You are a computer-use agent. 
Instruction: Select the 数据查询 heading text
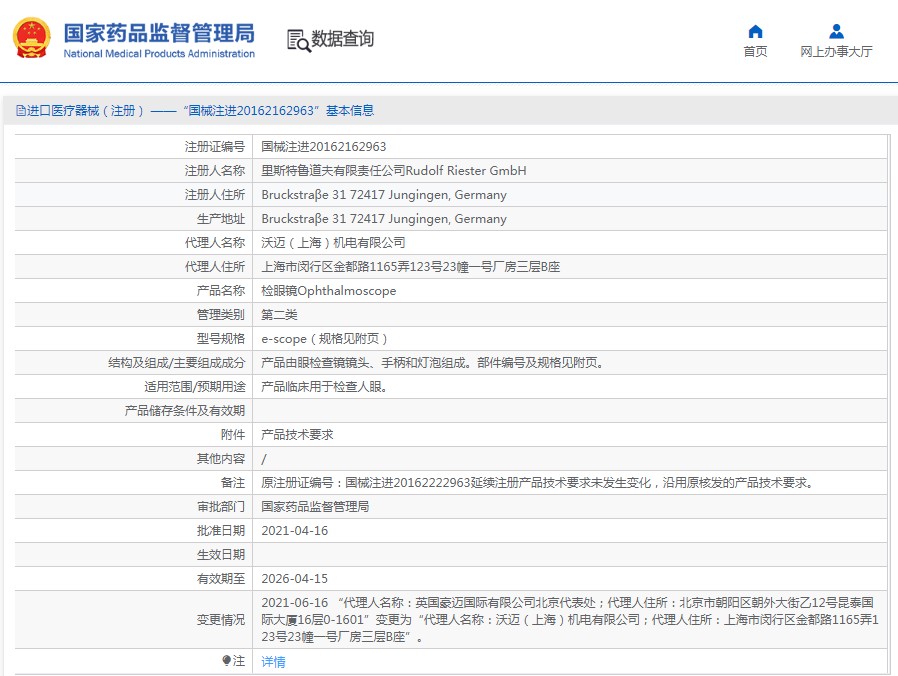coord(343,39)
